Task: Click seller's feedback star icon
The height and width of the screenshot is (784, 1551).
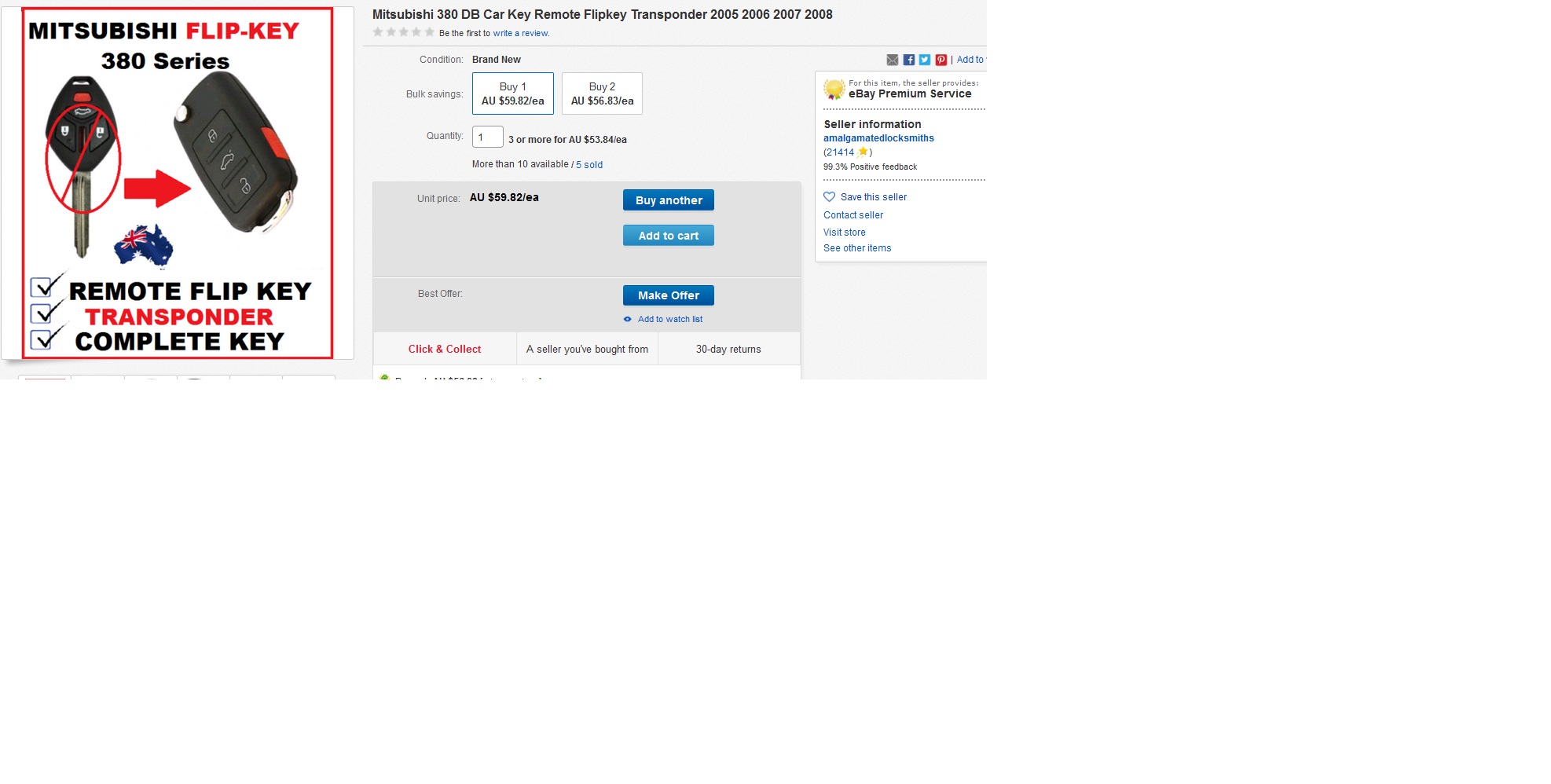Action: pos(863,152)
